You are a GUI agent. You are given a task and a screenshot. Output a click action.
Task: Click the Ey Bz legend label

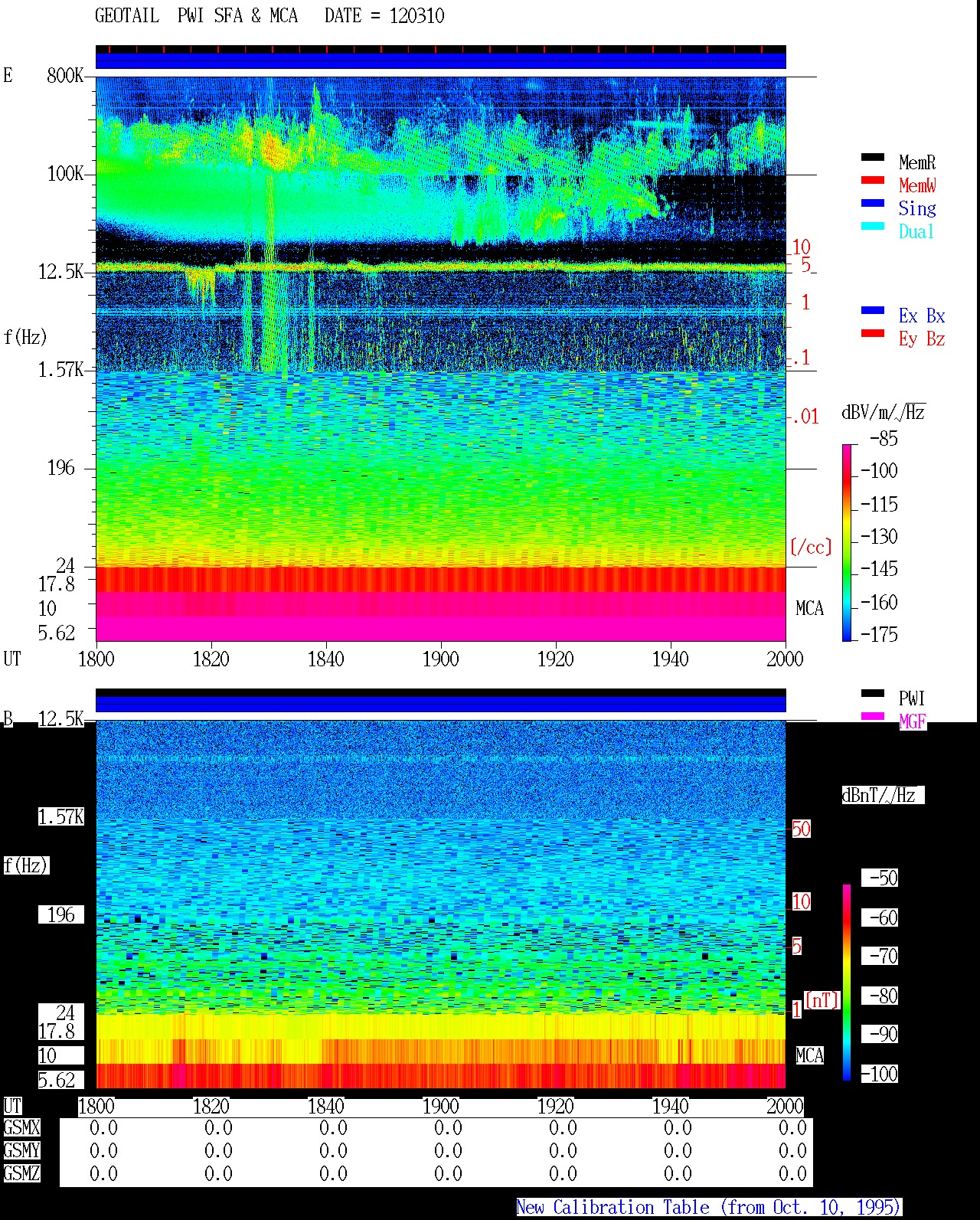click(x=922, y=339)
